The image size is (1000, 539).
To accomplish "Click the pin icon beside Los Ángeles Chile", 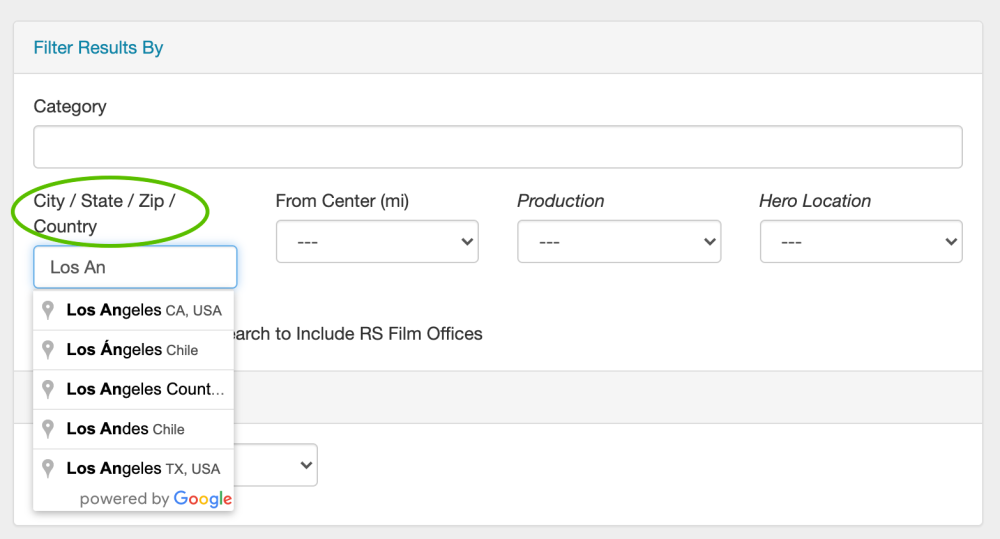I will (47, 350).
